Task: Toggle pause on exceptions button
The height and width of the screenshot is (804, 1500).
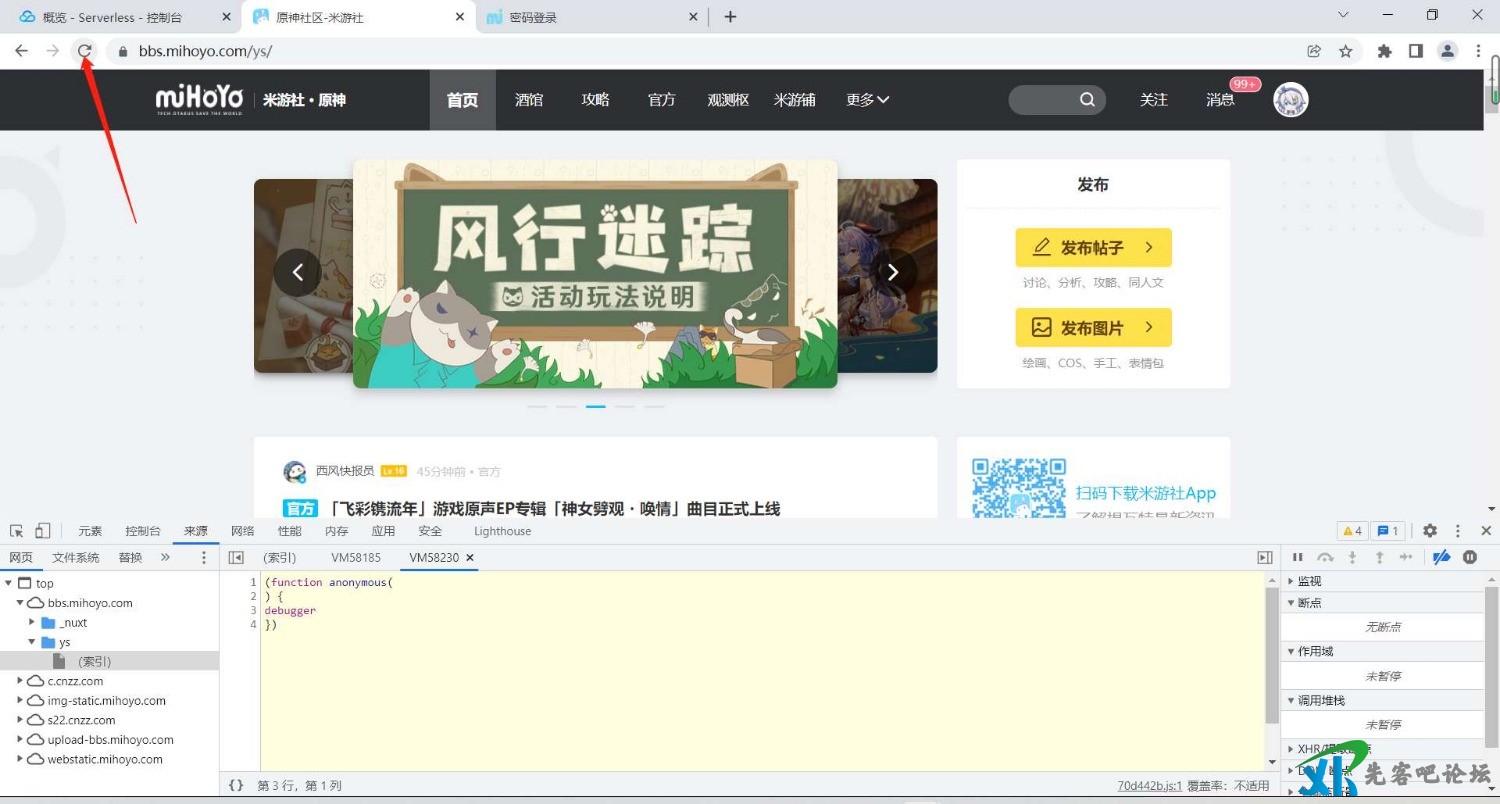Action: tap(1470, 557)
